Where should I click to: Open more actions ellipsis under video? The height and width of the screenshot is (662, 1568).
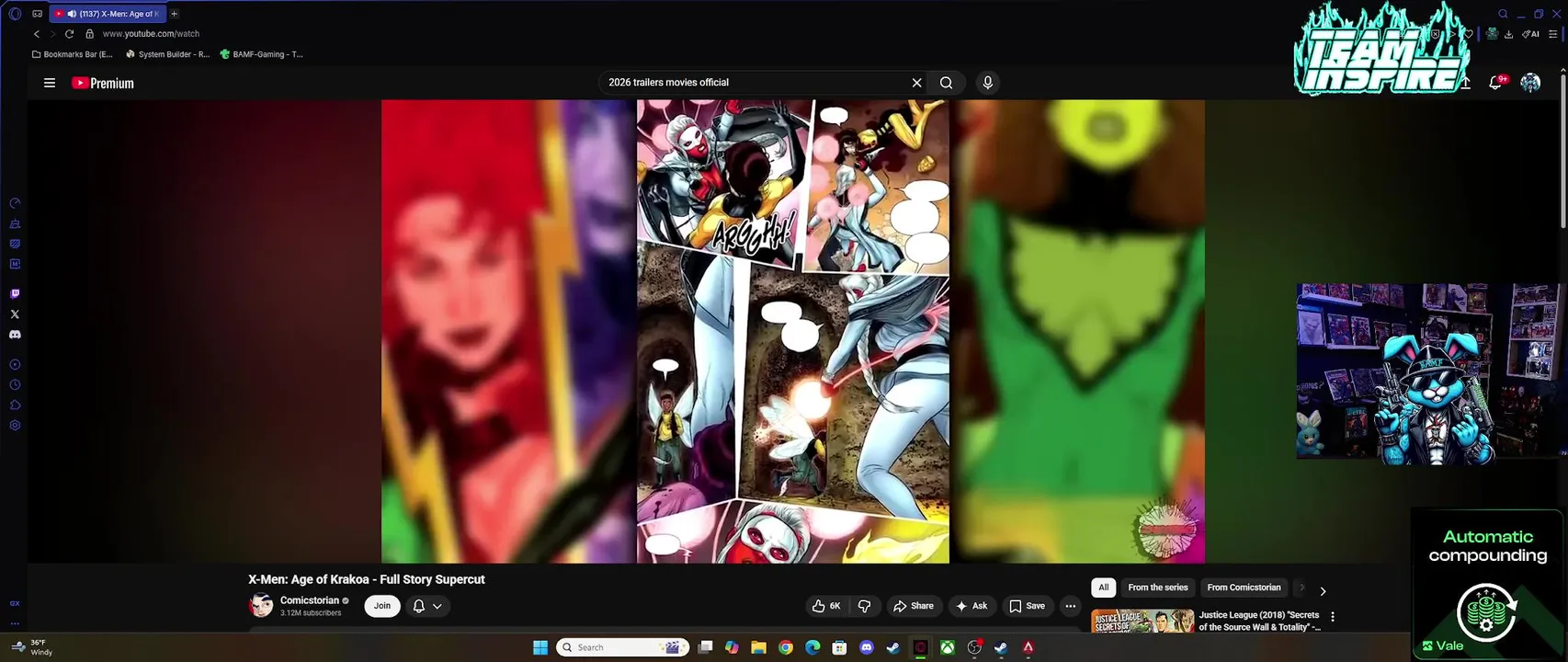pyautogui.click(x=1070, y=606)
